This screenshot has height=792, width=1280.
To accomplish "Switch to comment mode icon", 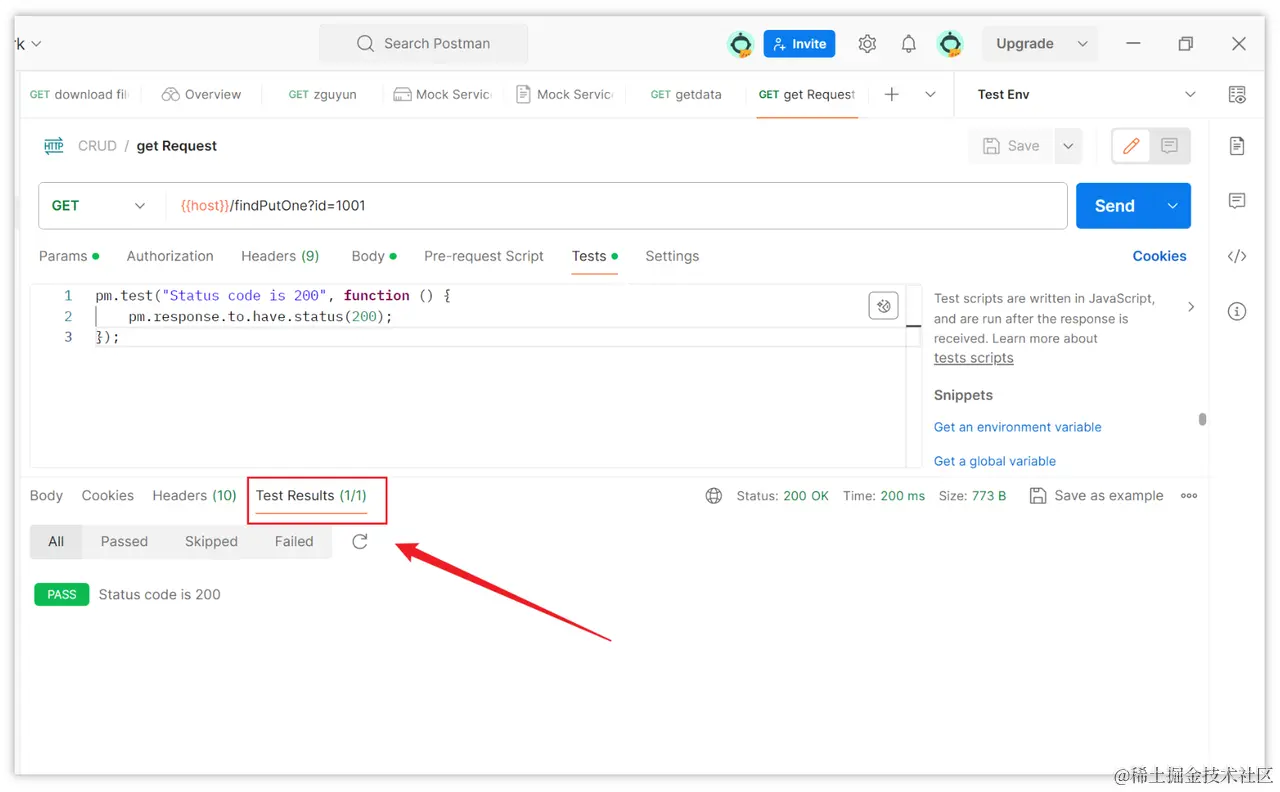I will [1169, 146].
